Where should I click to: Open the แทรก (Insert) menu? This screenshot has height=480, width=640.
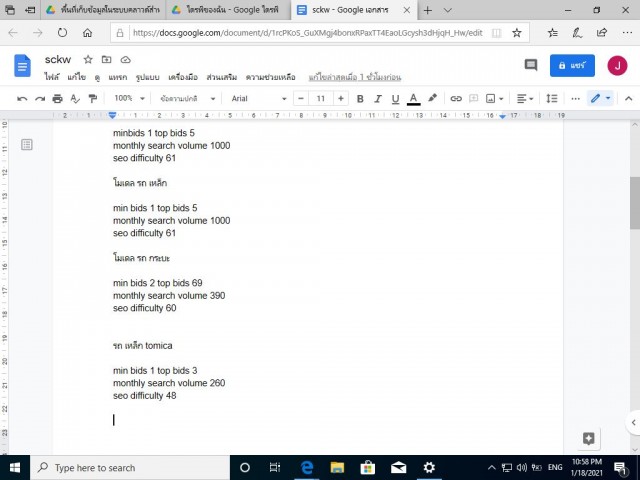click(x=118, y=77)
